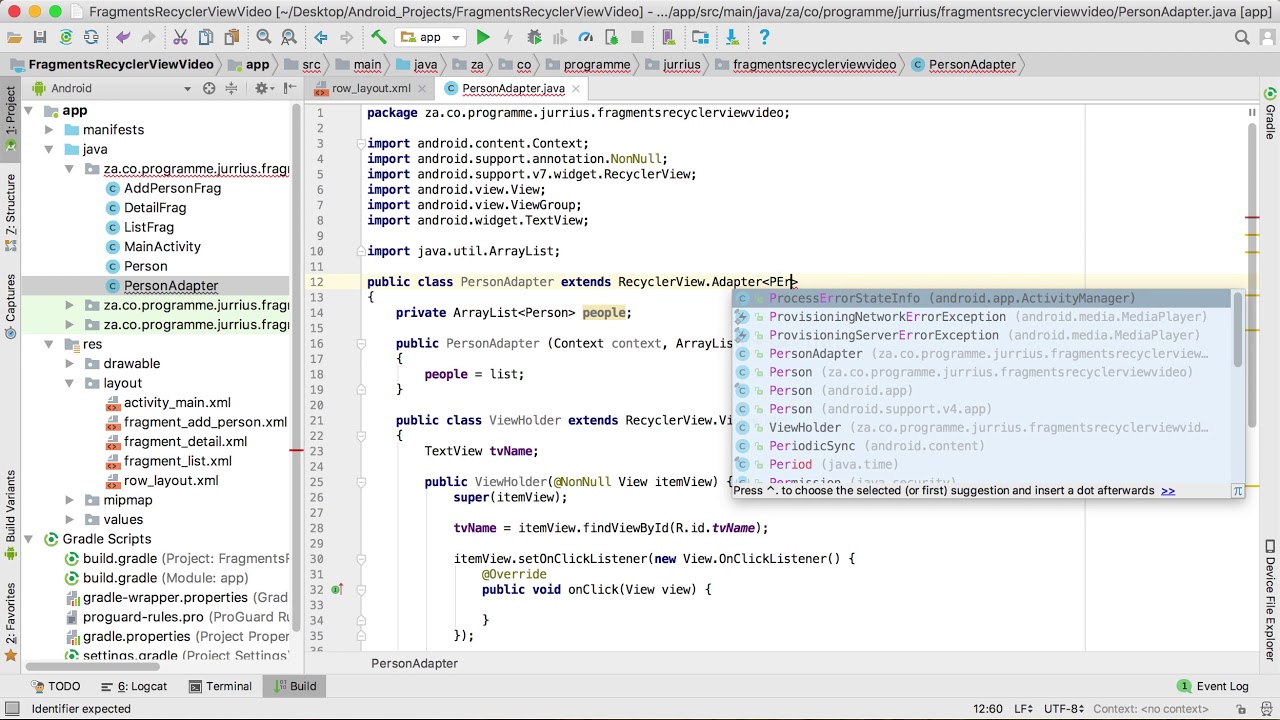Click the Replace icon next to Find
1280x720 pixels.
[289, 37]
